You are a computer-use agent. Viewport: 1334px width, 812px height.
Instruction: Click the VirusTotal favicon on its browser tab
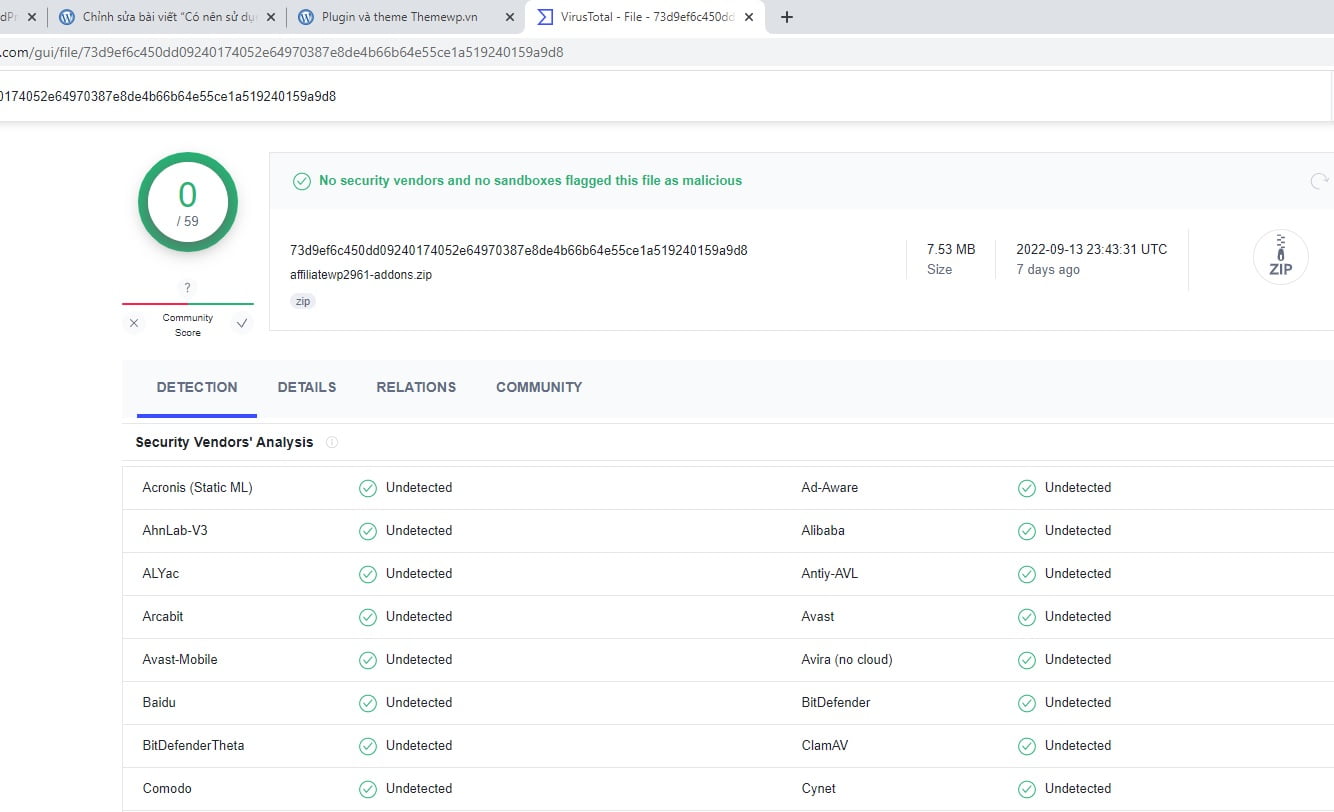pyautogui.click(x=544, y=16)
